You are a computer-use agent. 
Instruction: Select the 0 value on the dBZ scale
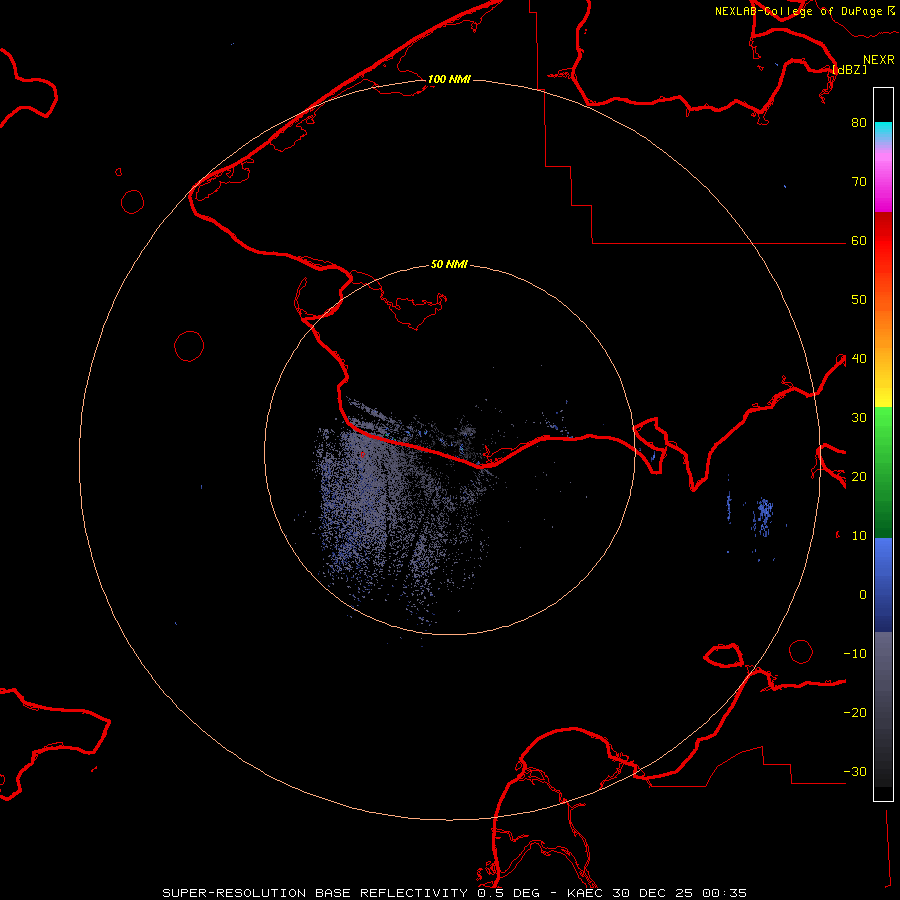(863, 595)
